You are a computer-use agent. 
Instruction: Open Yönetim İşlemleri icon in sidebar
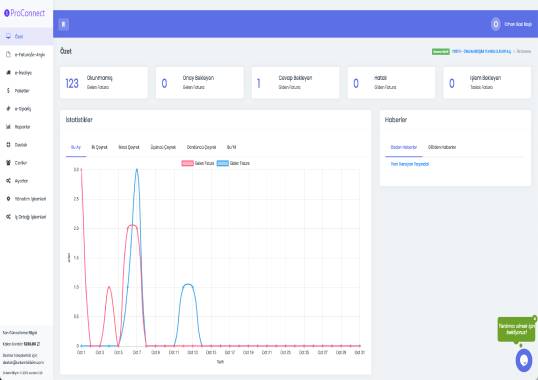pyautogui.click(x=9, y=199)
